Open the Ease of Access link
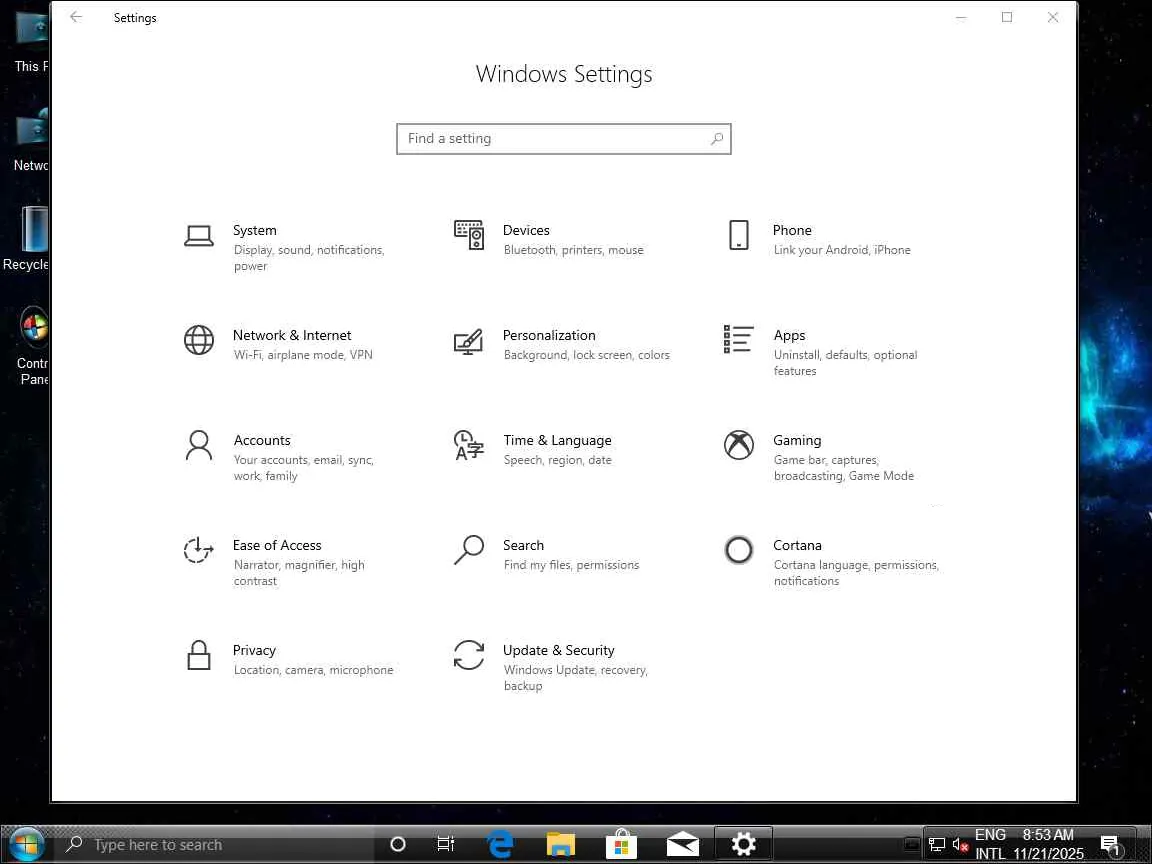The height and width of the screenshot is (864, 1152). coord(277,545)
